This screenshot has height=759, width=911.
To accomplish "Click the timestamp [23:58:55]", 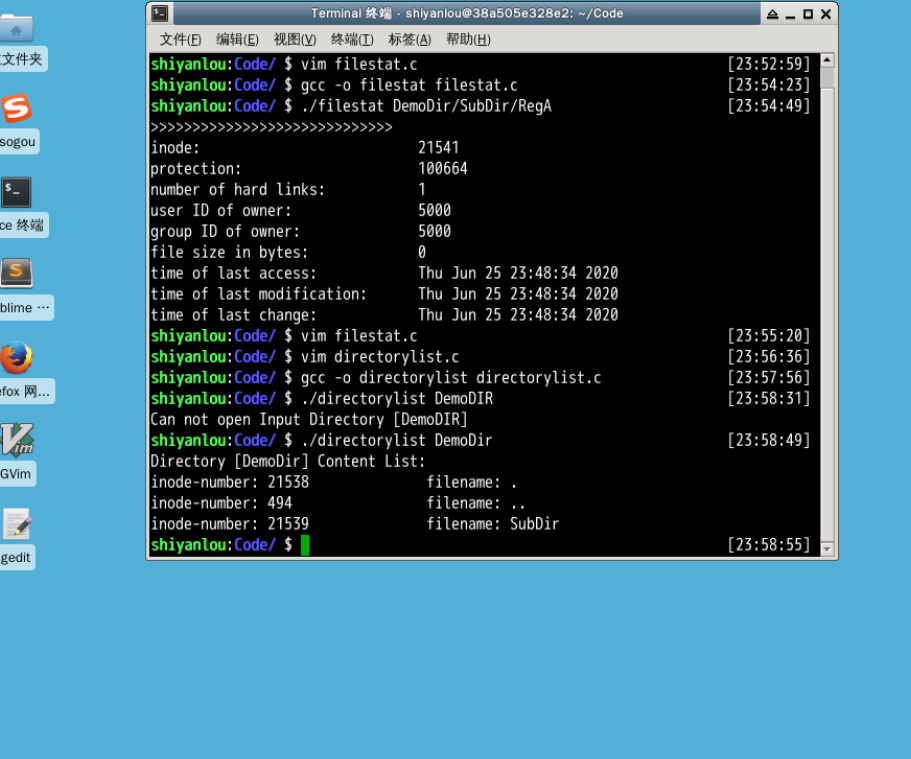I will point(769,545).
